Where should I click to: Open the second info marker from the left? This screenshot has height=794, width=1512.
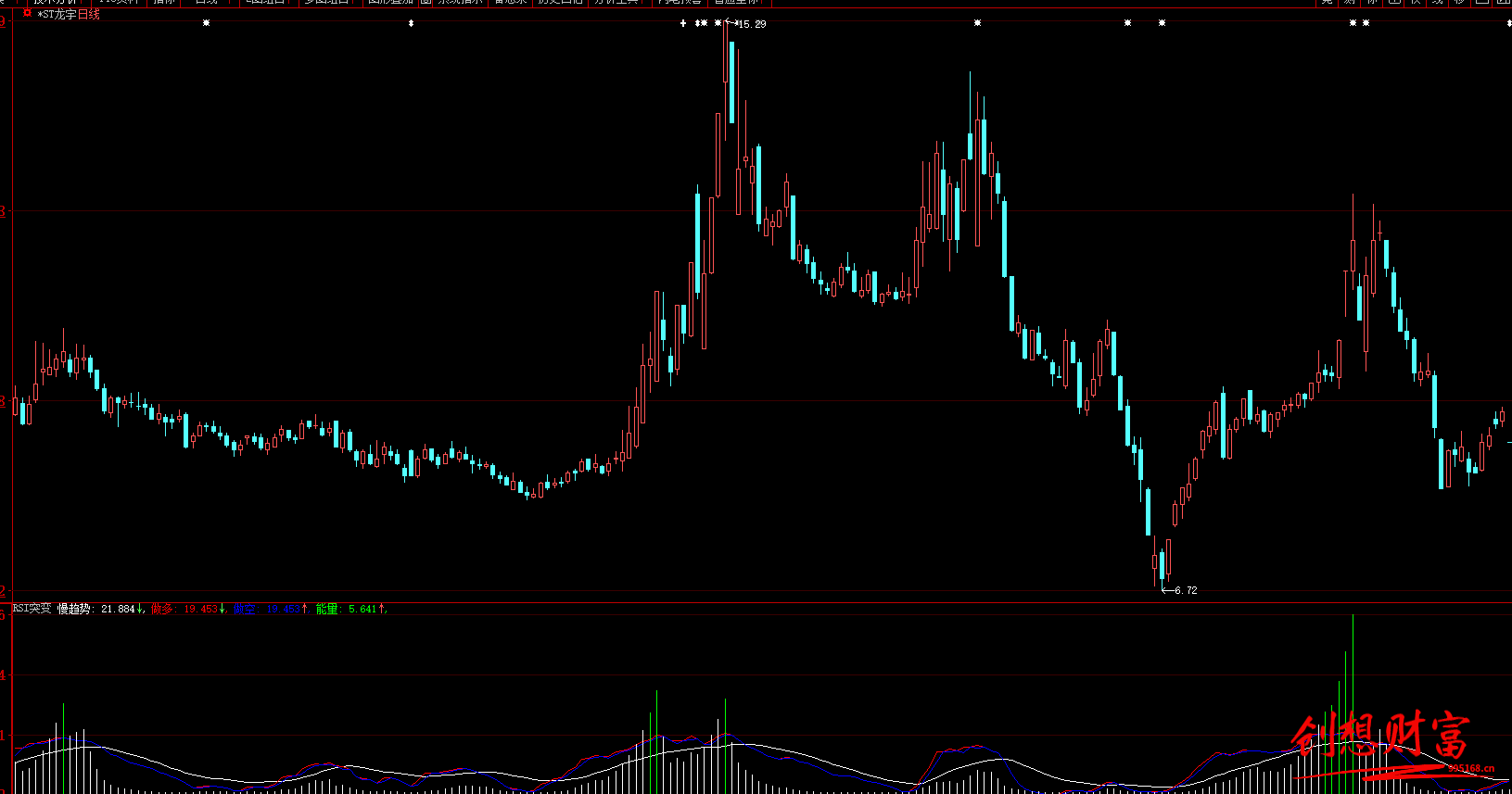click(x=411, y=23)
